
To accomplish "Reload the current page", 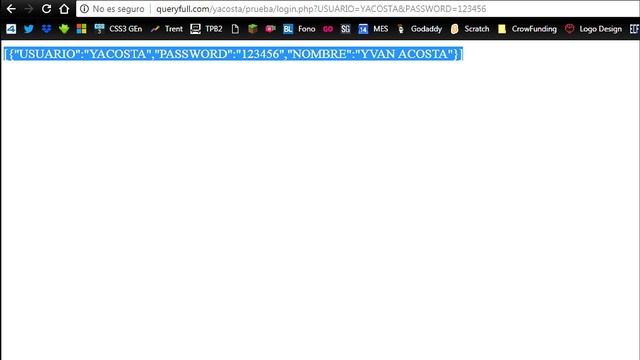I will [46, 9].
